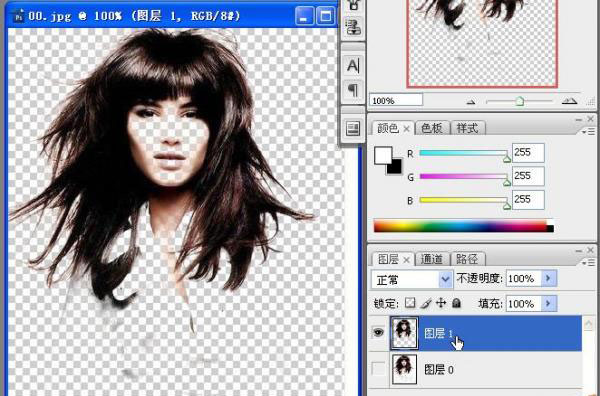Open the Color panel options menu
600x396 pixels.
pyautogui.click(x=588, y=131)
